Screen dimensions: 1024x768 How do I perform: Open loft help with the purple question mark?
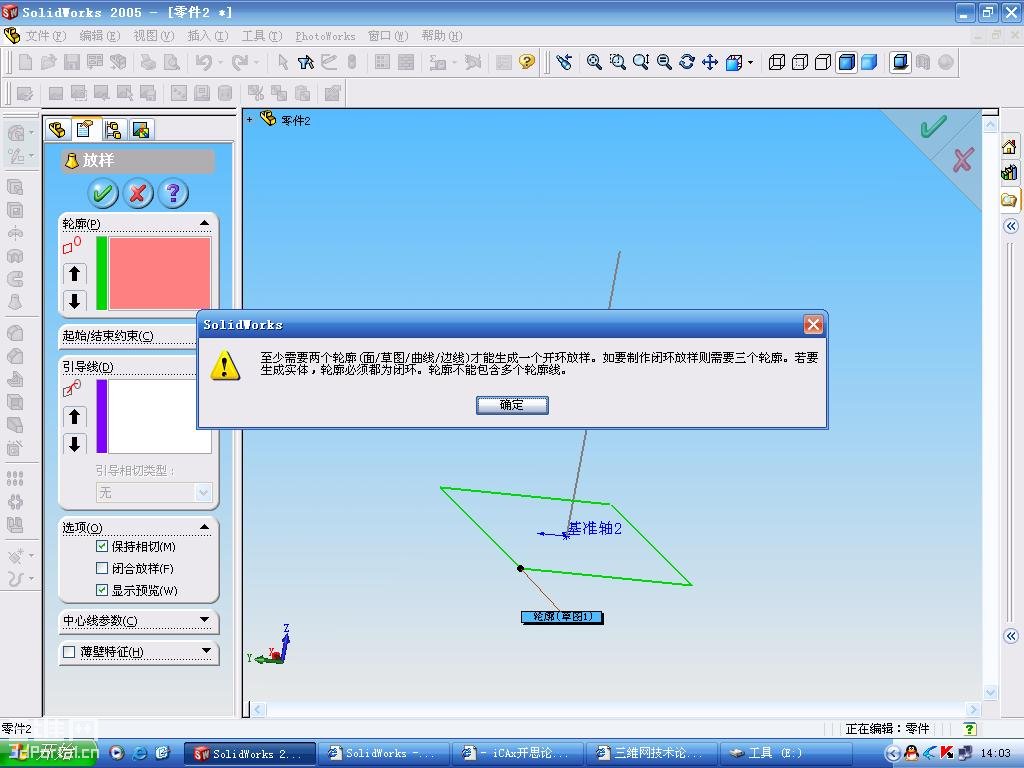pos(173,193)
